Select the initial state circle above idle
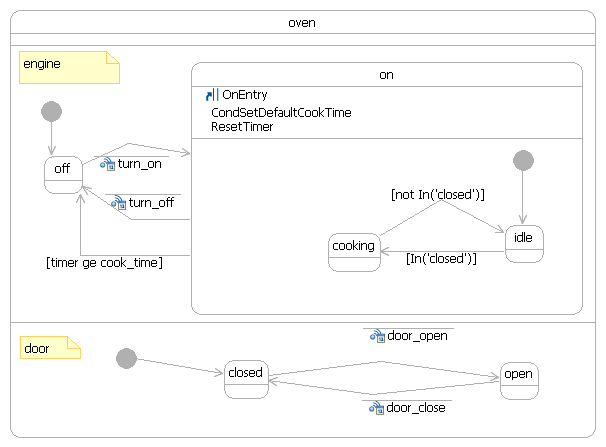This screenshot has height=447, width=606. pyautogui.click(x=523, y=160)
